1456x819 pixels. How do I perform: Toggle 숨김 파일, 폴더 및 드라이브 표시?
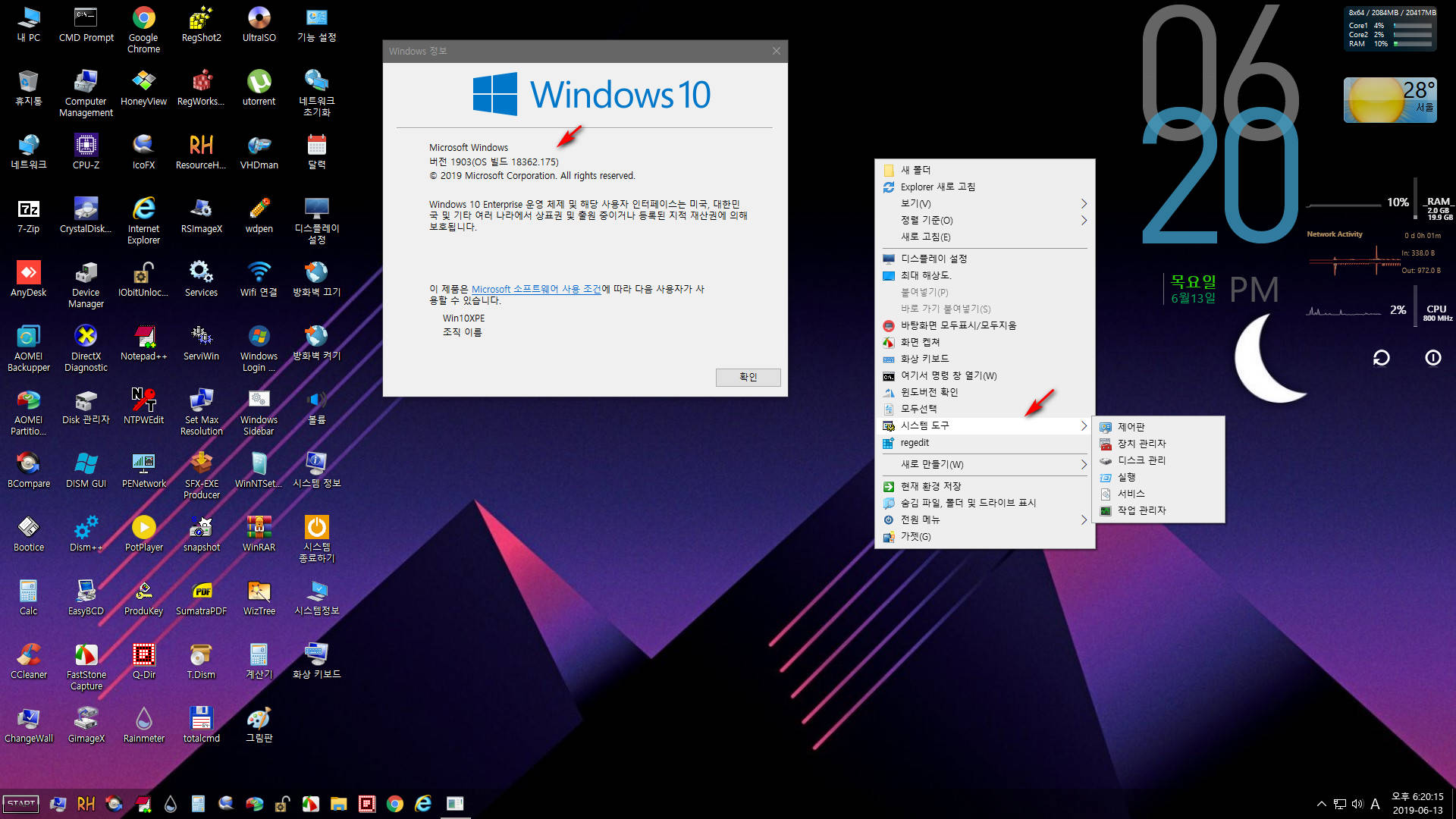[984, 503]
